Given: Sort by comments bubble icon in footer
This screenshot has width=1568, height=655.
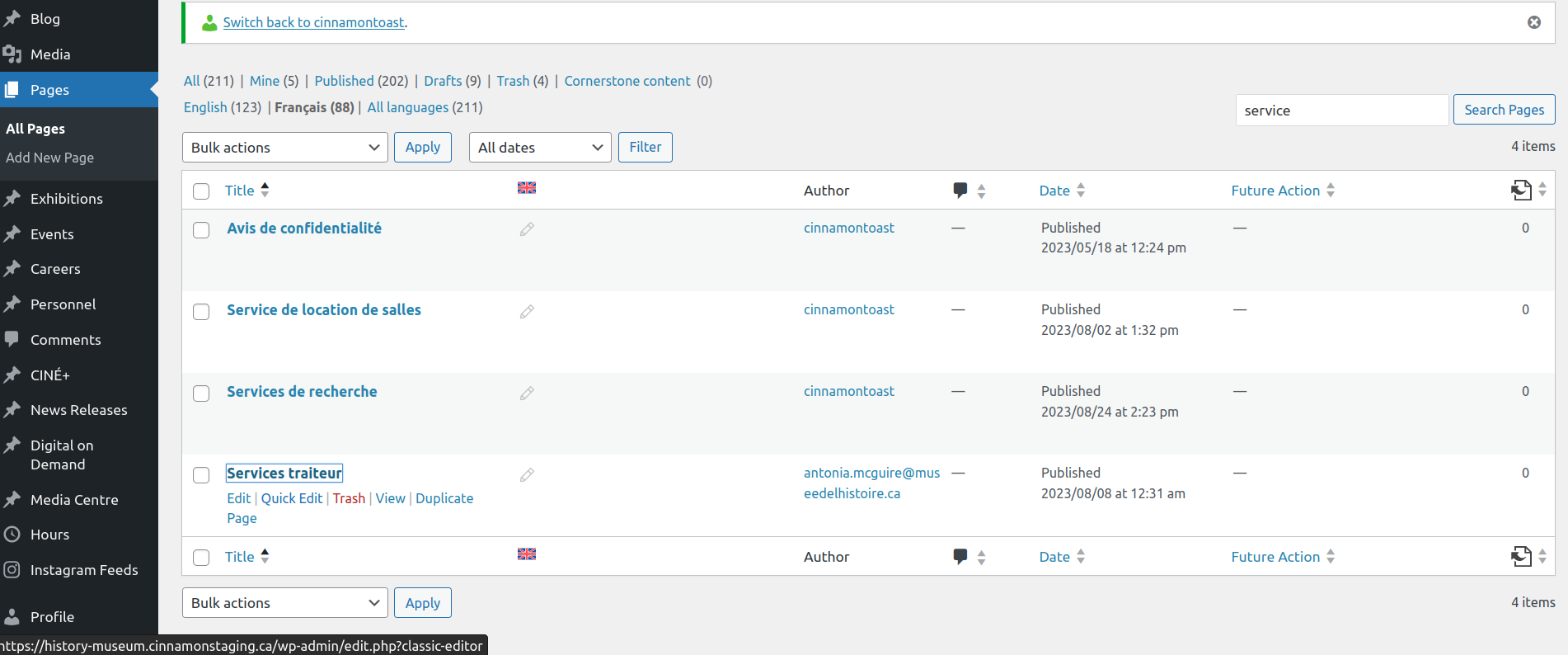Looking at the screenshot, I should click(960, 557).
